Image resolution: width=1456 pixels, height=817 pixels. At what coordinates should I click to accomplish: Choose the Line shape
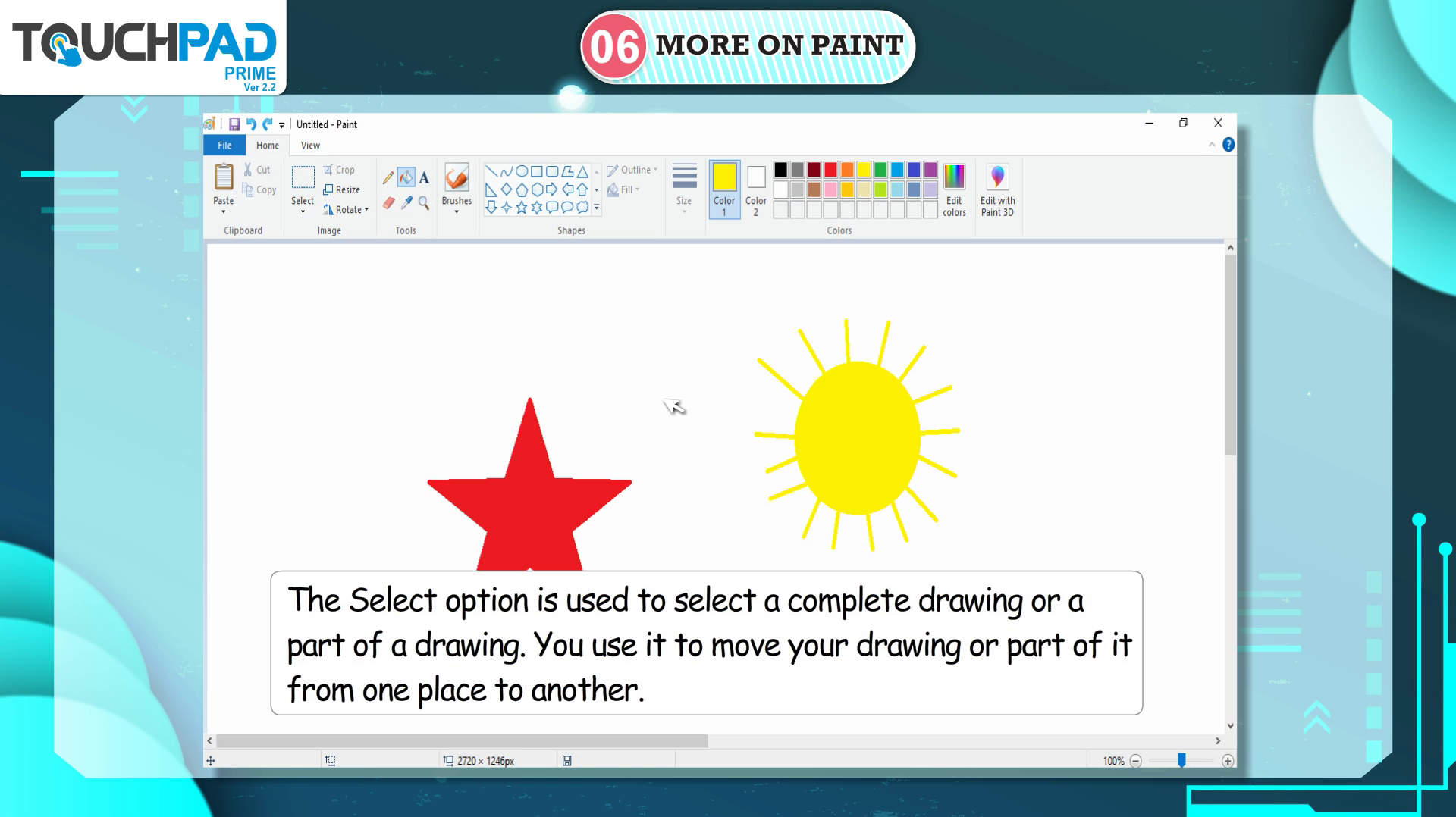(491, 171)
